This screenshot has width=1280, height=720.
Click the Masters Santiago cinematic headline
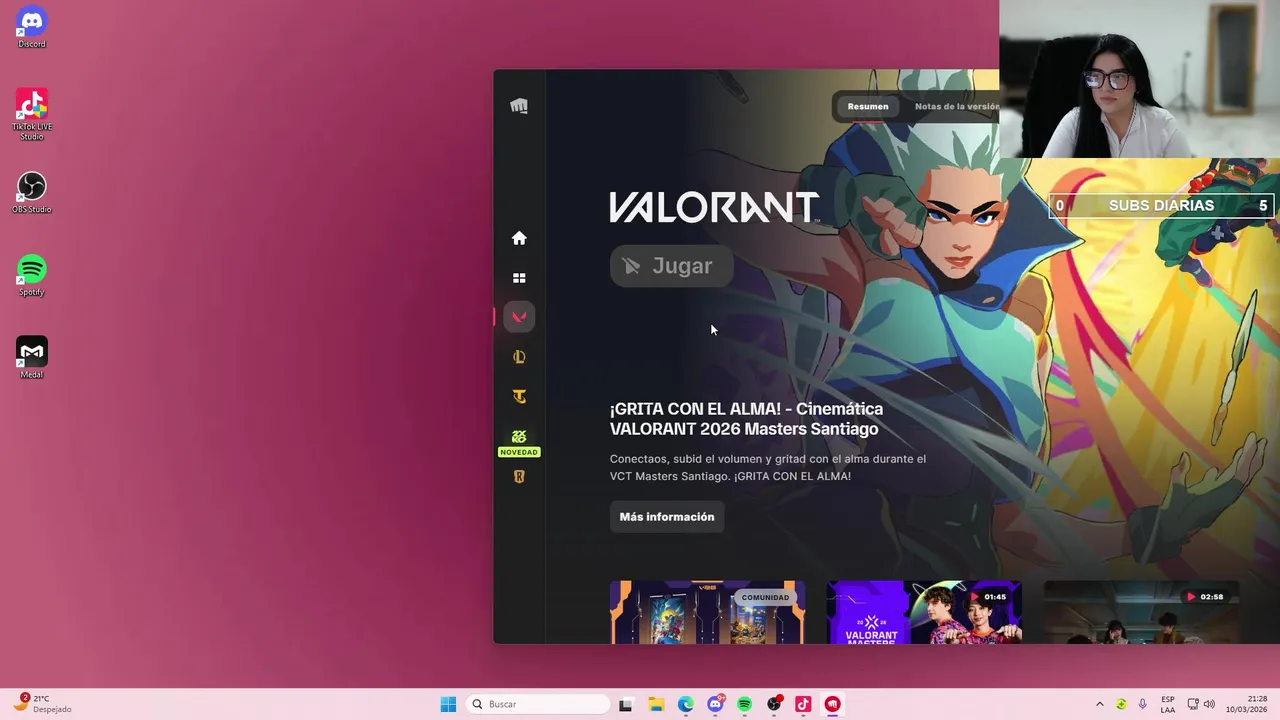click(746, 419)
